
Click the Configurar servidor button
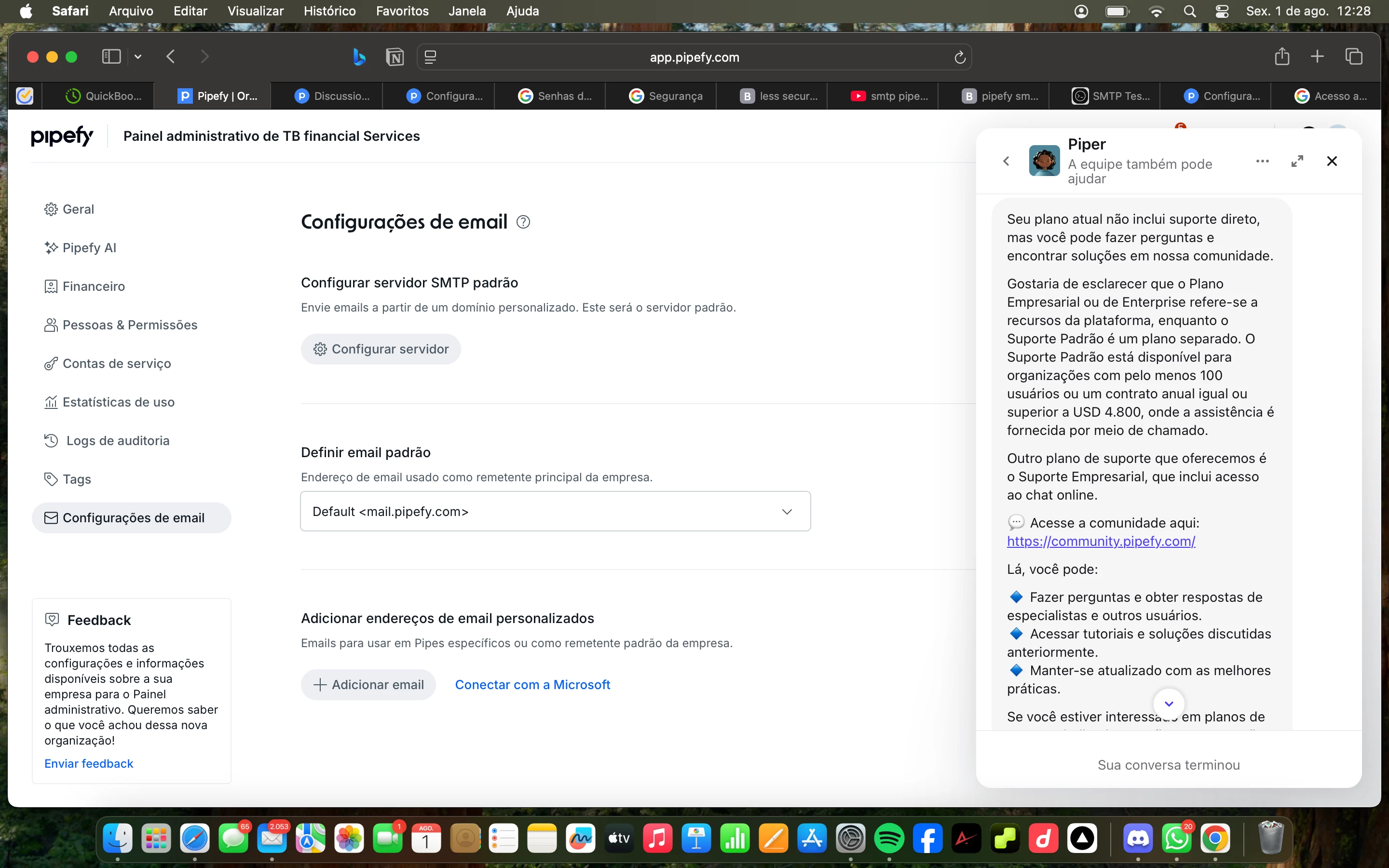[x=381, y=349]
